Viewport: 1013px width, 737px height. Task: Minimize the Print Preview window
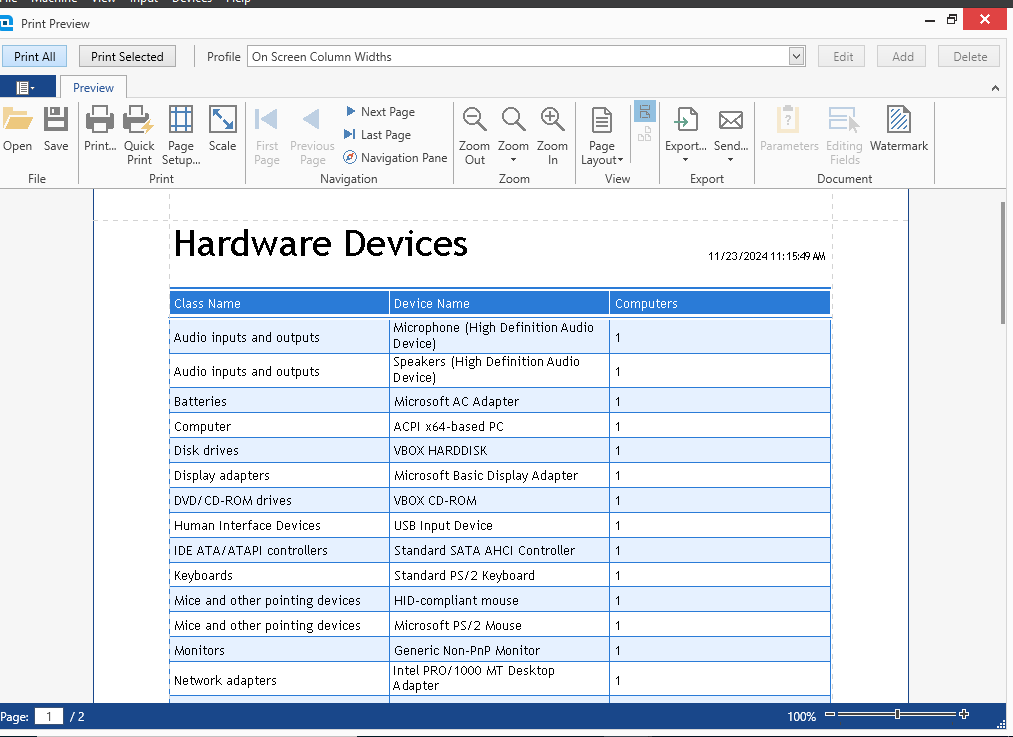pyautogui.click(x=930, y=20)
